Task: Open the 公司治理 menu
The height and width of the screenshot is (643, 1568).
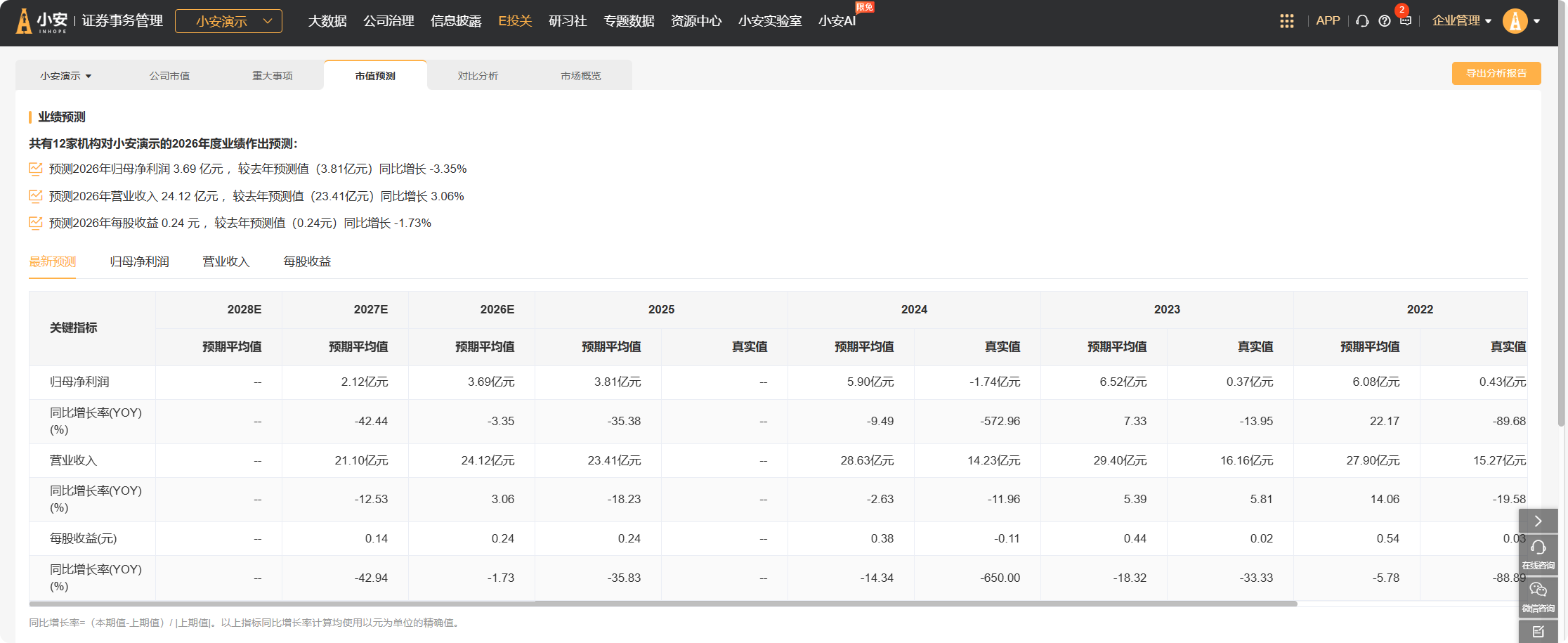Action: [x=388, y=21]
